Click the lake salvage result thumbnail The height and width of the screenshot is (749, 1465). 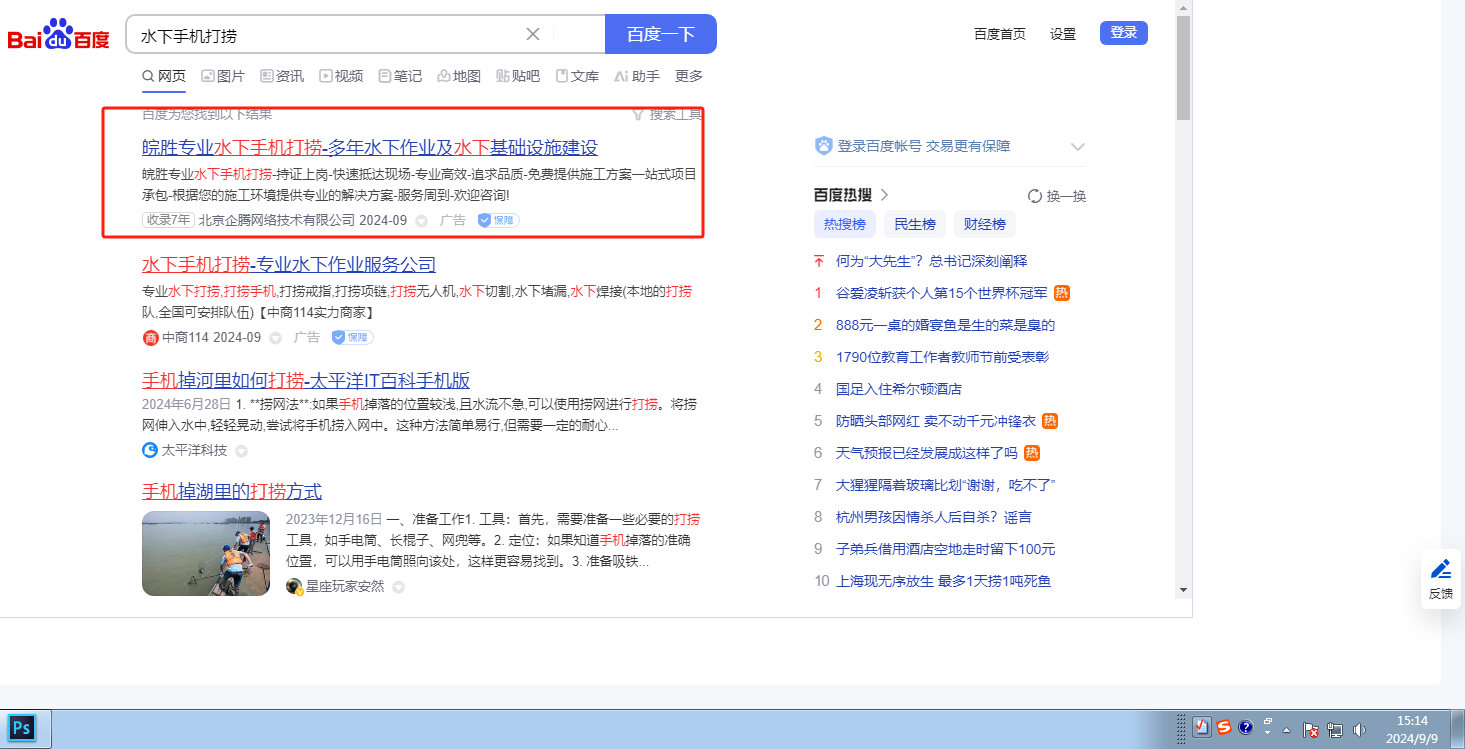pyautogui.click(x=206, y=553)
